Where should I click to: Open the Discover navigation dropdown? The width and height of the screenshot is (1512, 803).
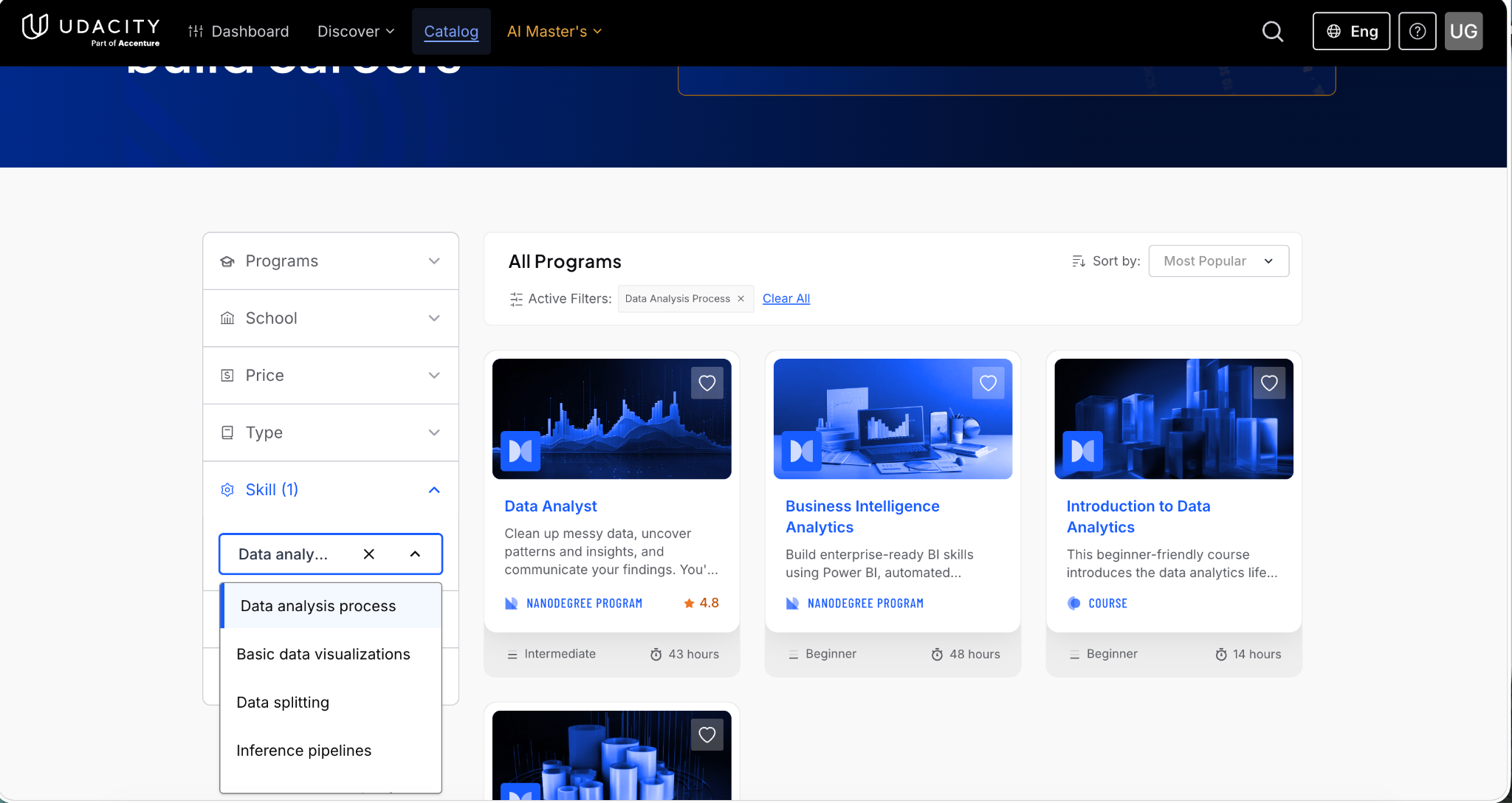coord(356,31)
